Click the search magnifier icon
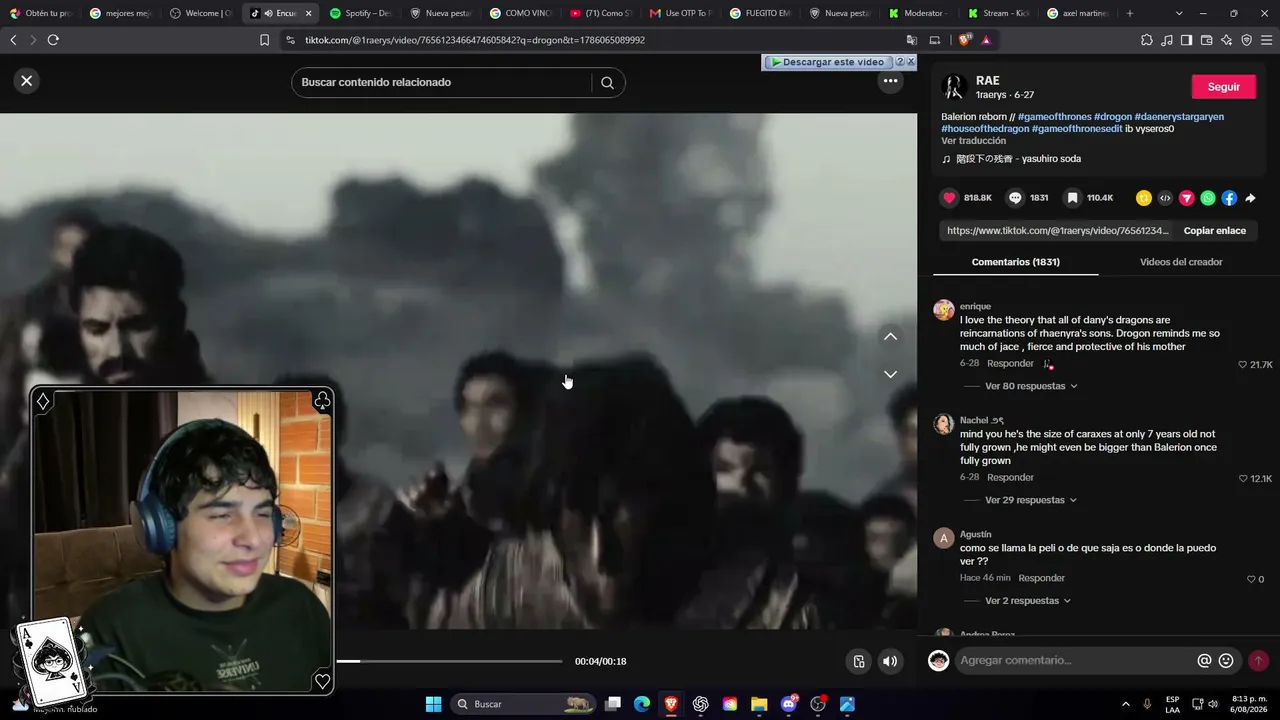Viewport: 1280px width, 720px height. click(607, 83)
